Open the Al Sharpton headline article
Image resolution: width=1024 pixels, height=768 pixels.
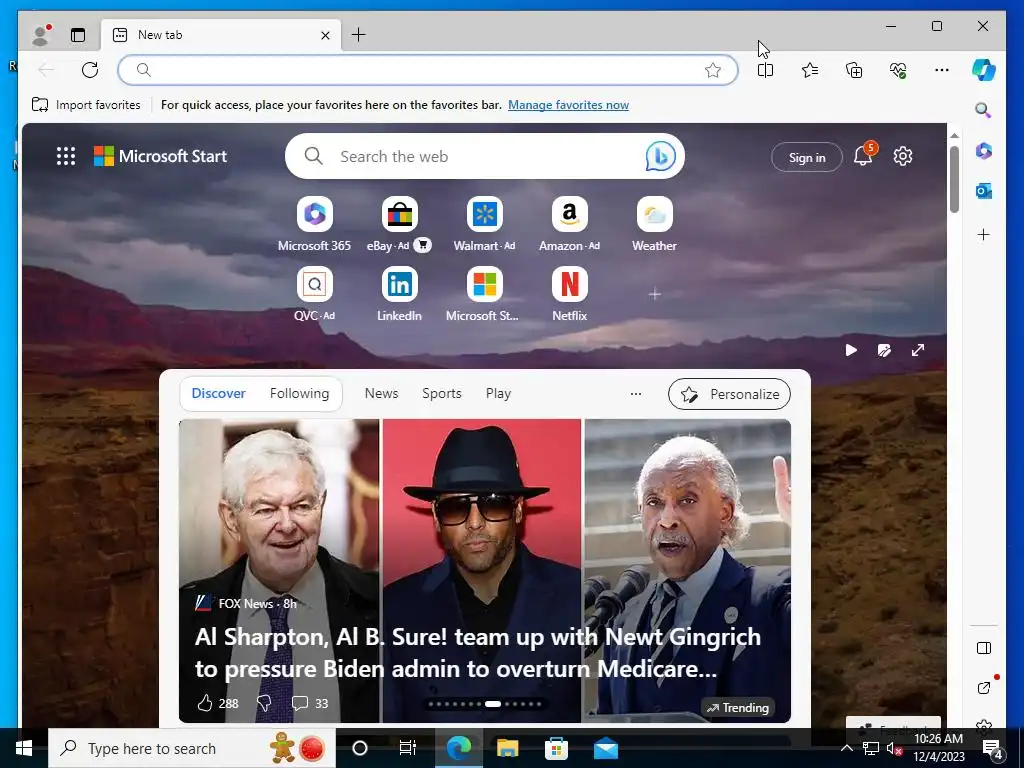478,652
